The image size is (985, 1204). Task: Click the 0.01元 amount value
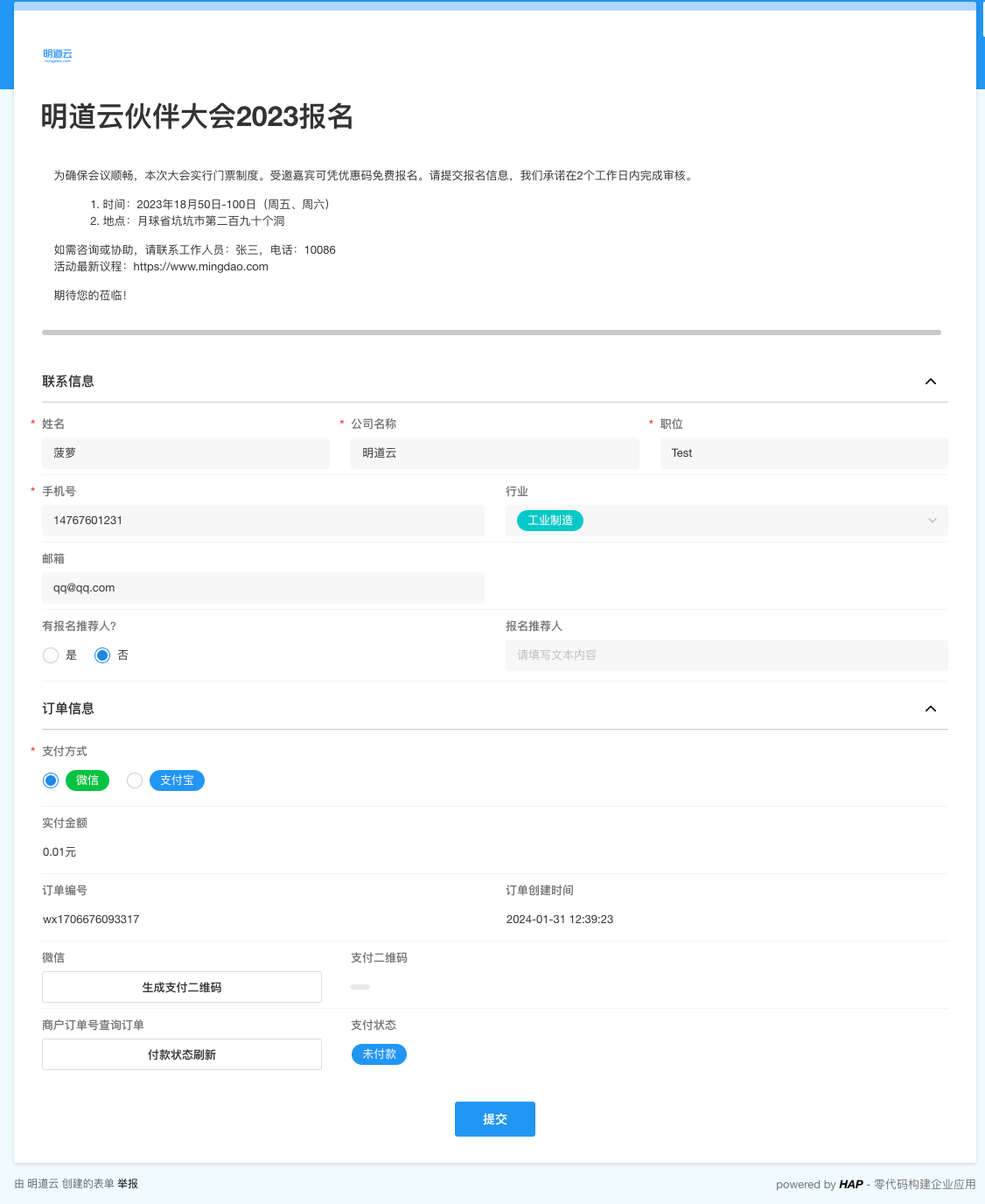pos(59,852)
